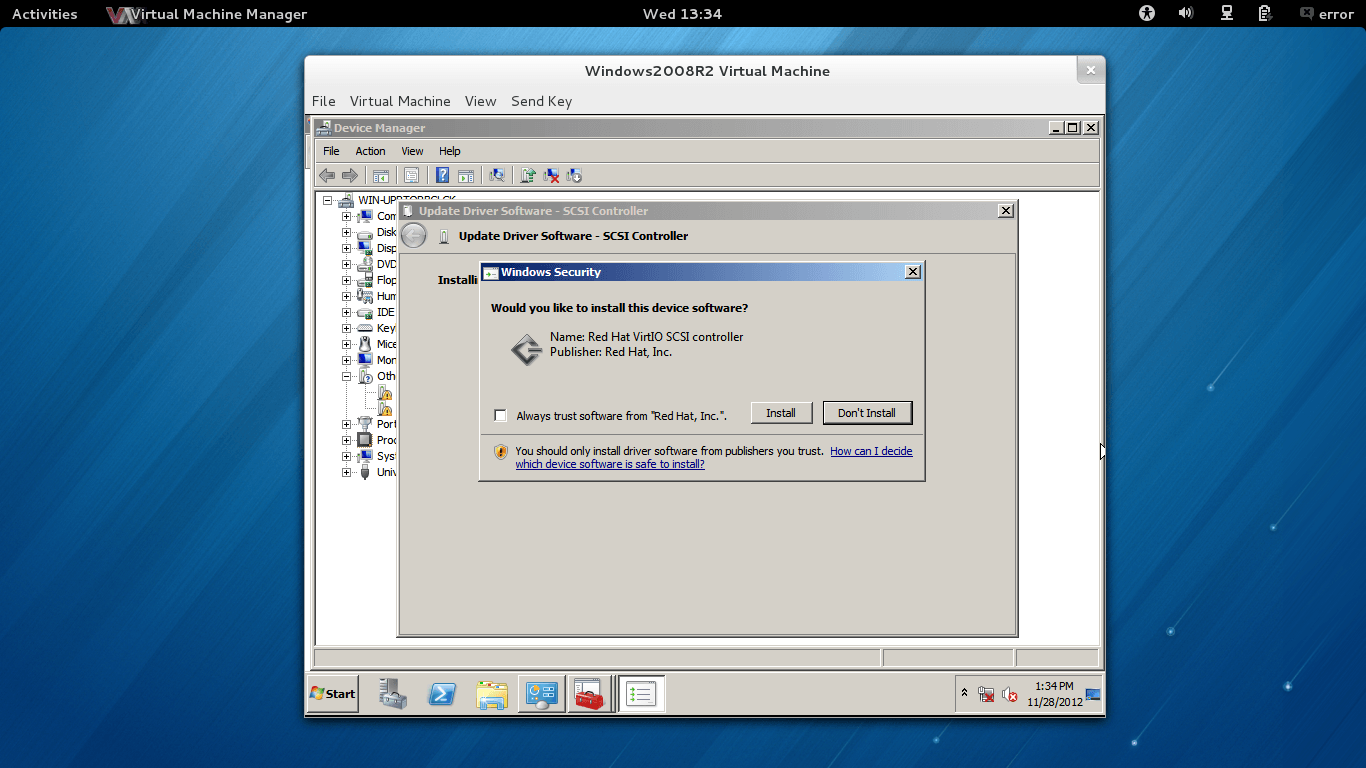Show hidden tray icons via the chevron
Viewport: 1366px width, 768px height.
965,693
